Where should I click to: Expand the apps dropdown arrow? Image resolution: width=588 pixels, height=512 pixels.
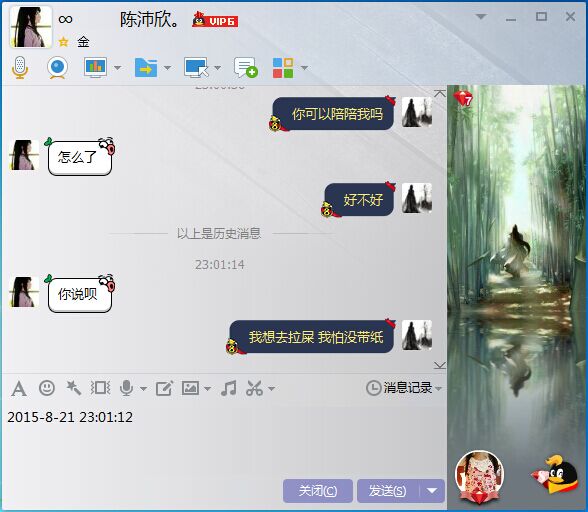tap(304, 68)
